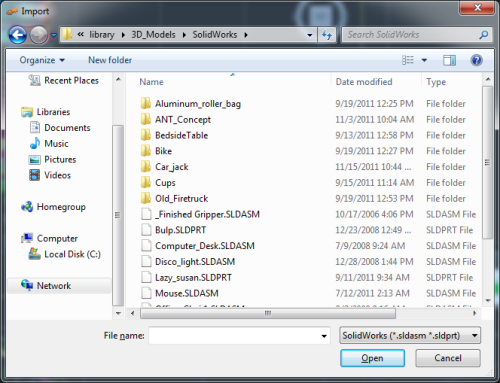
Task: Select the Bike folder icon
Action: [146, 151]
